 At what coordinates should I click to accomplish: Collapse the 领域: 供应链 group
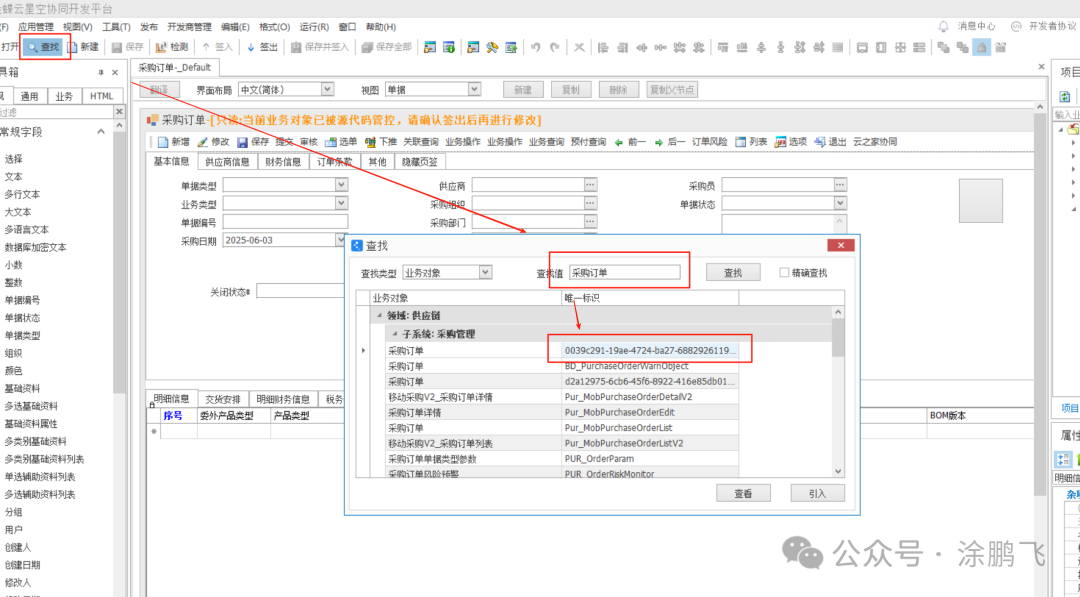coord(380,316)
